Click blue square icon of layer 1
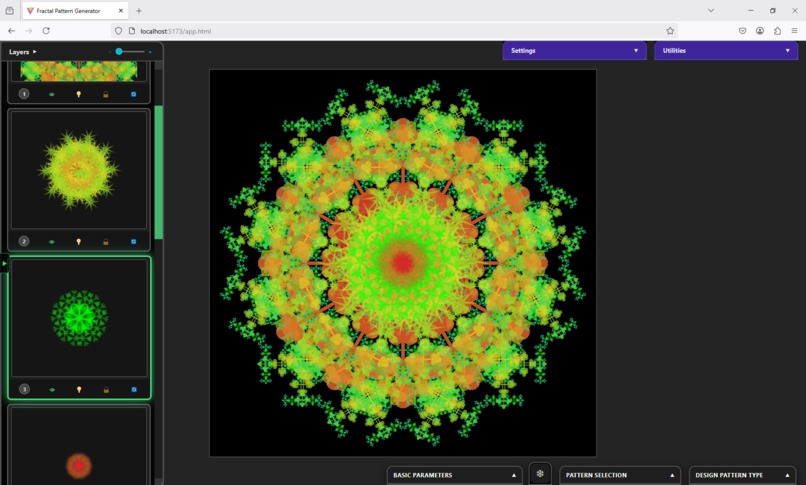 [x=134, y=95]
